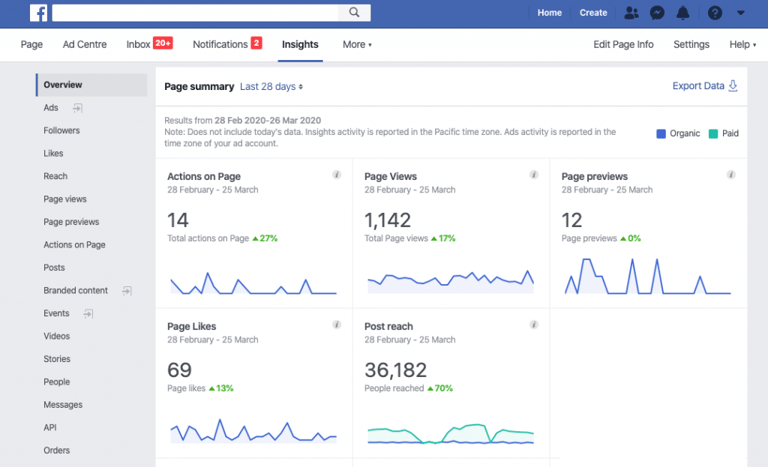768x467 pixels.
Task: Open Videos in the sidebar
Action: 57,336
